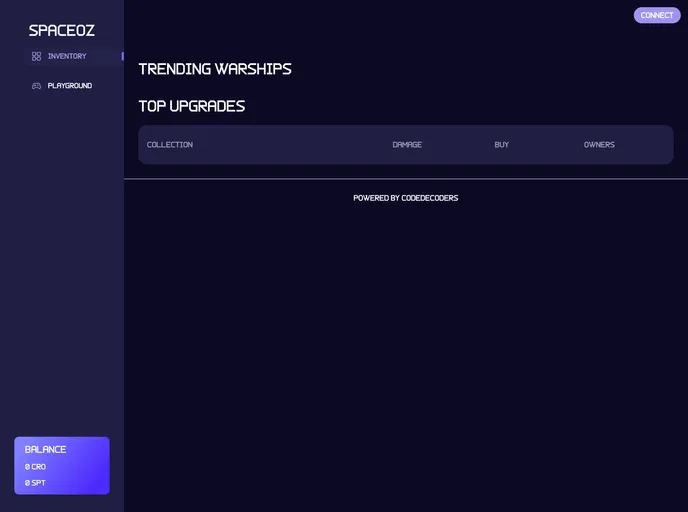Select the Top Upgrades heading
Screen dimensions: 688x512
coord(192,106)
